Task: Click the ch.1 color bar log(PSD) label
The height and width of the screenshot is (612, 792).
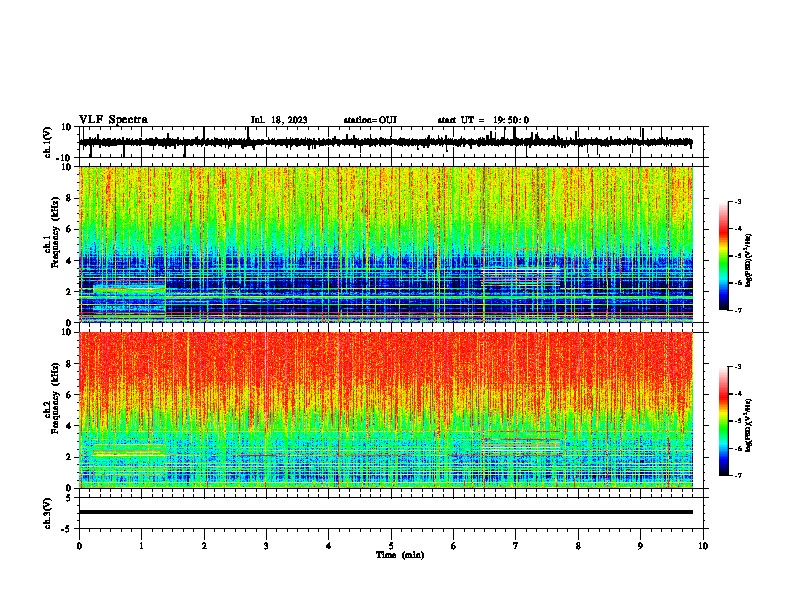Action: click(x=749, y=261)
